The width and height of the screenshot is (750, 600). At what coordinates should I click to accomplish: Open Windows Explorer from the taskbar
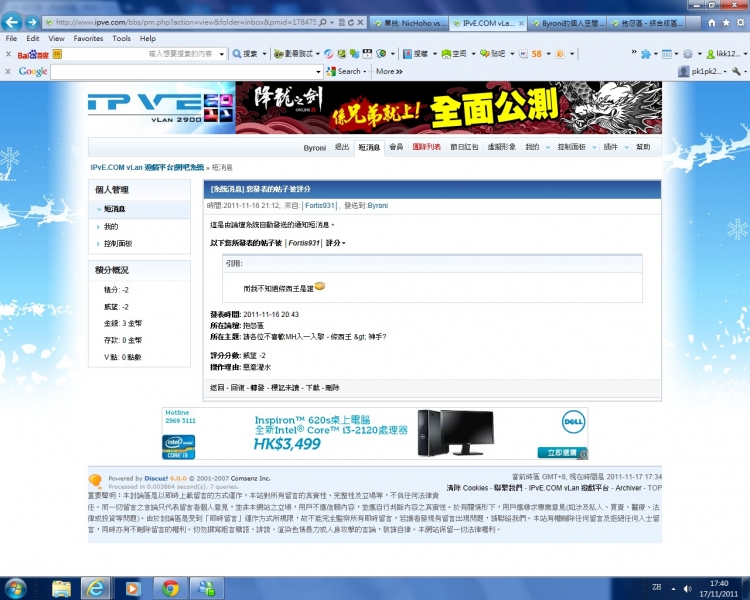(61, 589)
